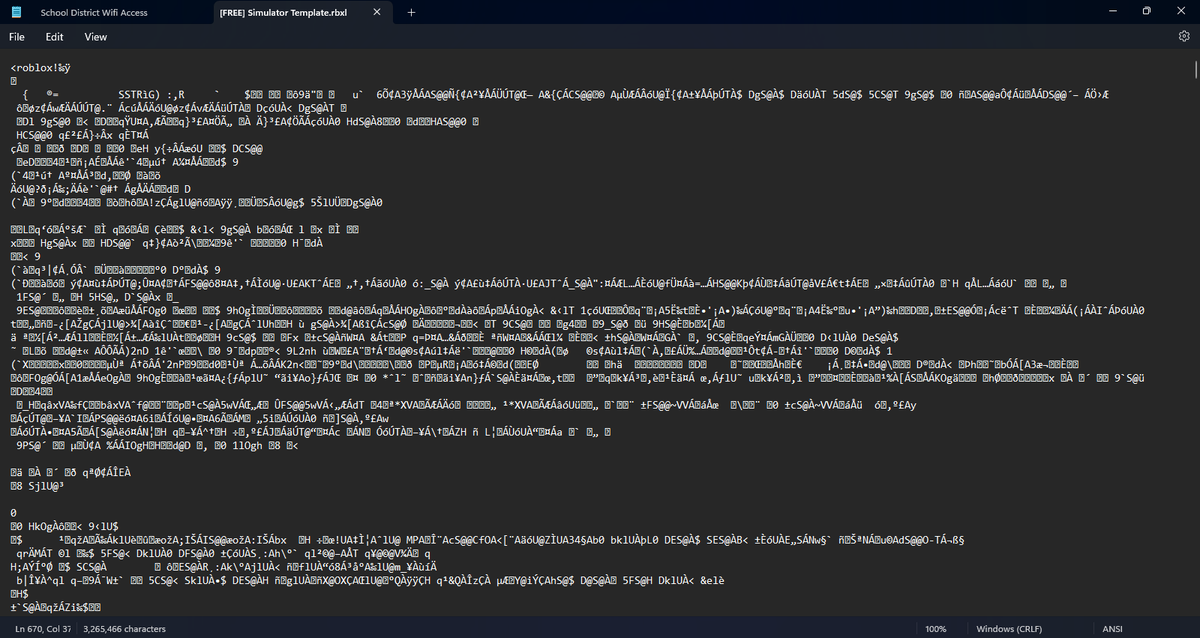The width and height of the screenshot is (1200, 638).
Task: Add a new tab
Action: pyautogui.click(x=411, y=12)
